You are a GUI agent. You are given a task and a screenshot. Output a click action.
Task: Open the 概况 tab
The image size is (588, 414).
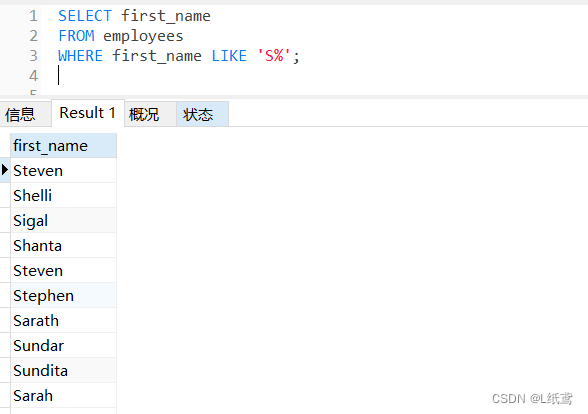point(150,114)
